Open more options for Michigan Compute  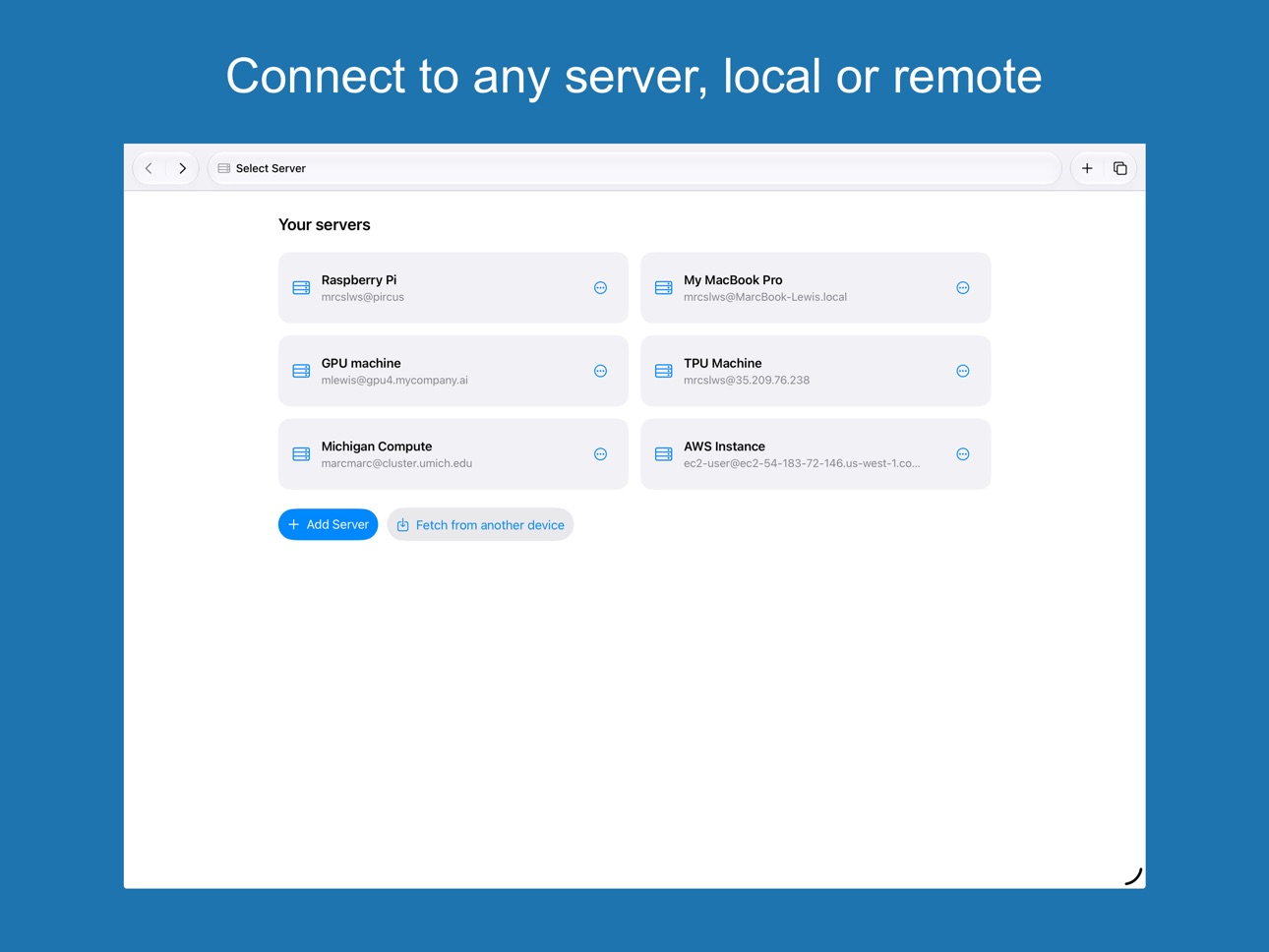click(x=600, y=454)
